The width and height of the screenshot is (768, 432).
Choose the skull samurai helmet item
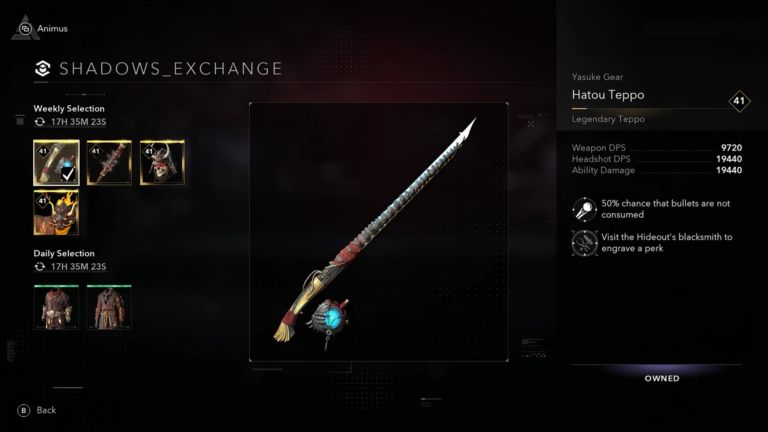coord(162,163)
